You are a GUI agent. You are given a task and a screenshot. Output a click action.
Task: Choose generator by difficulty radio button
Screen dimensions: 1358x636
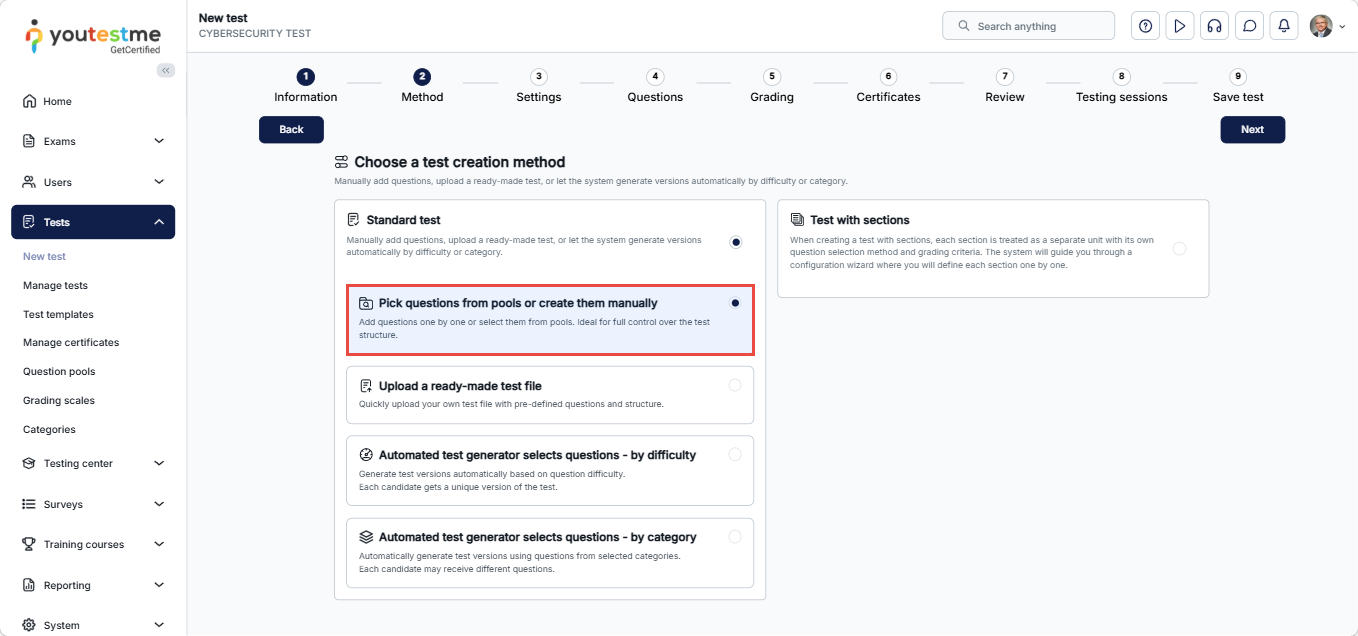[735, 454]
